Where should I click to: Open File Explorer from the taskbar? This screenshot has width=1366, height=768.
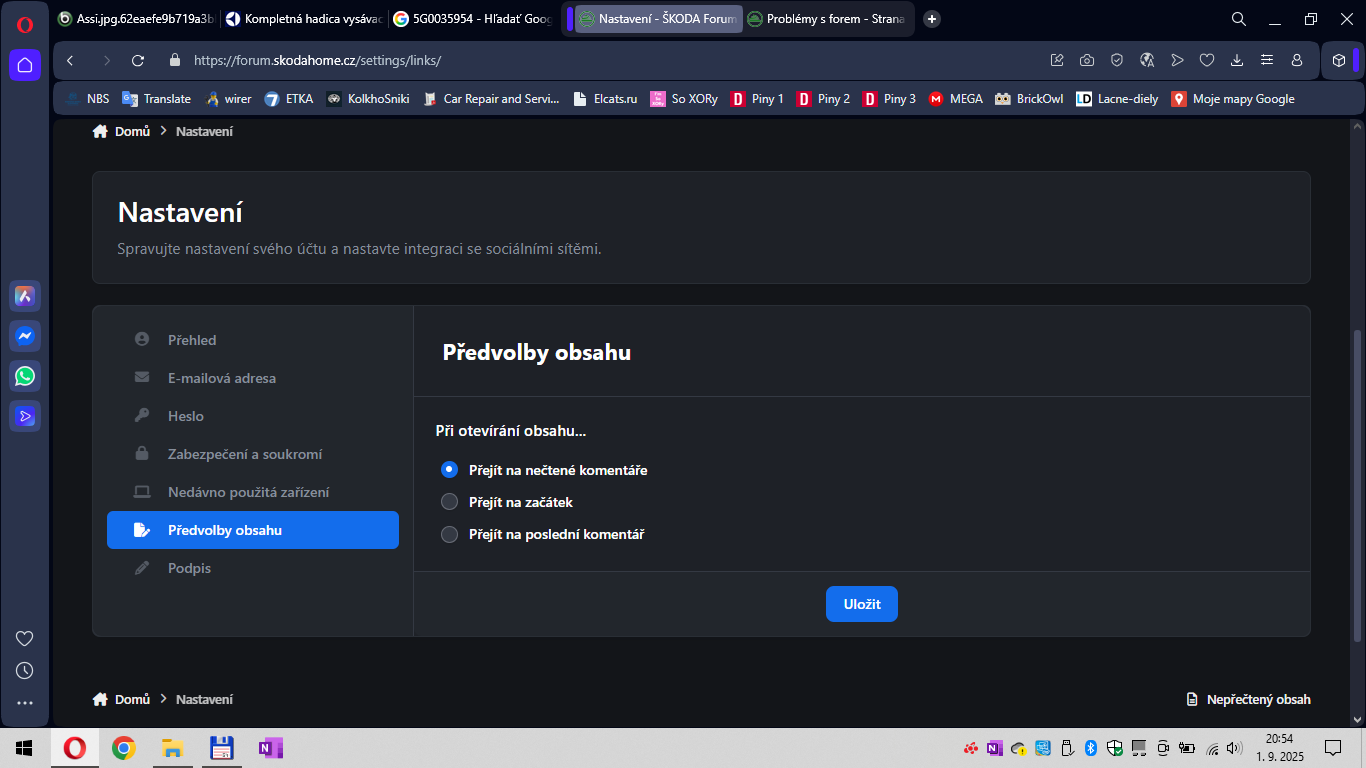172,748
